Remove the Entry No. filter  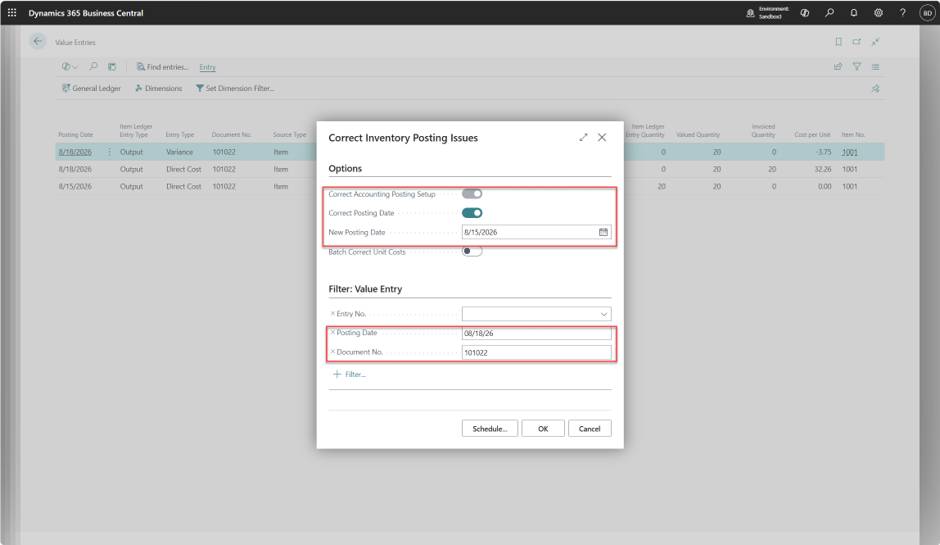point(333,314)
